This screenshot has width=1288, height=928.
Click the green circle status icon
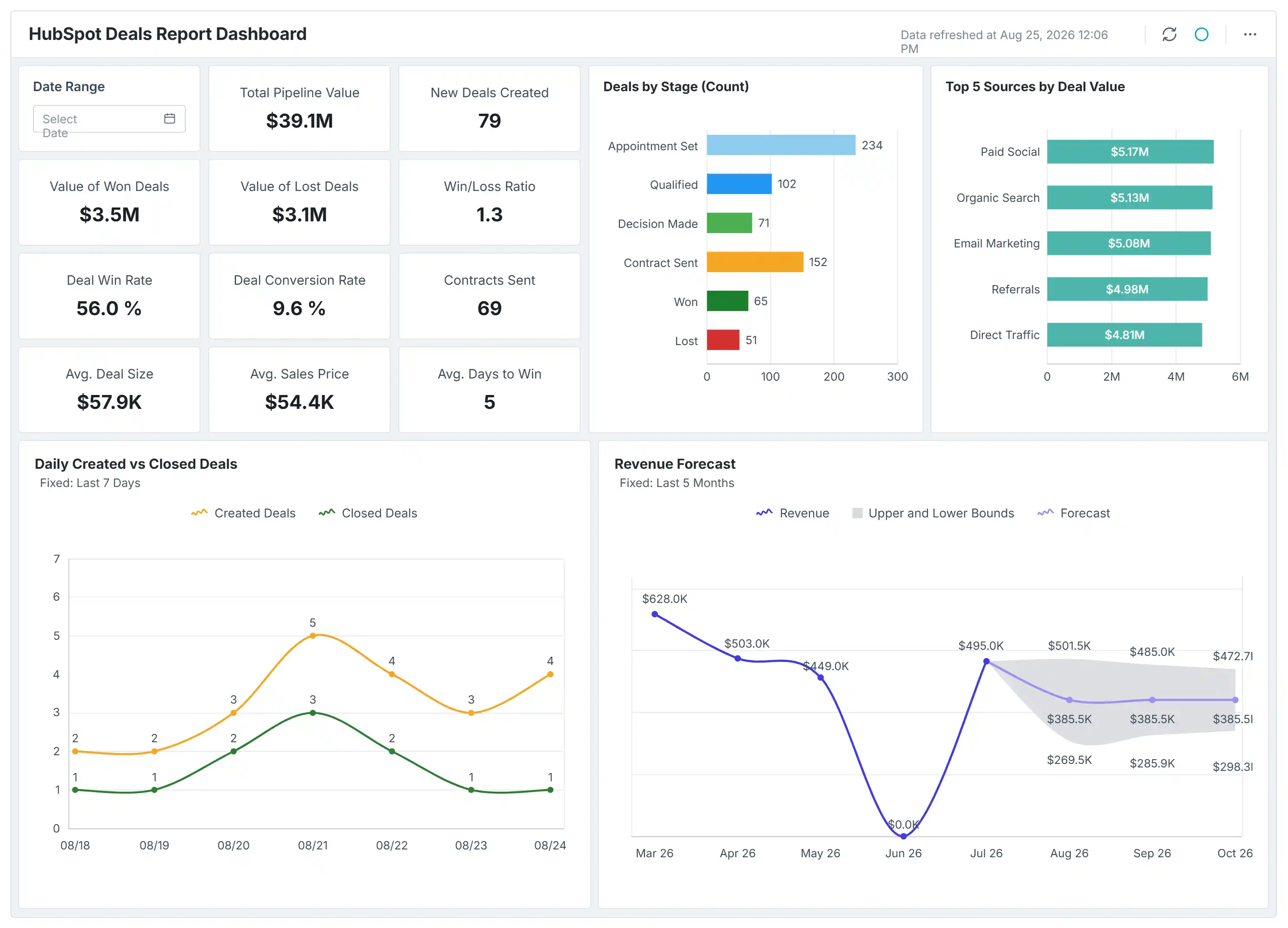click(x=1201, y=35)
